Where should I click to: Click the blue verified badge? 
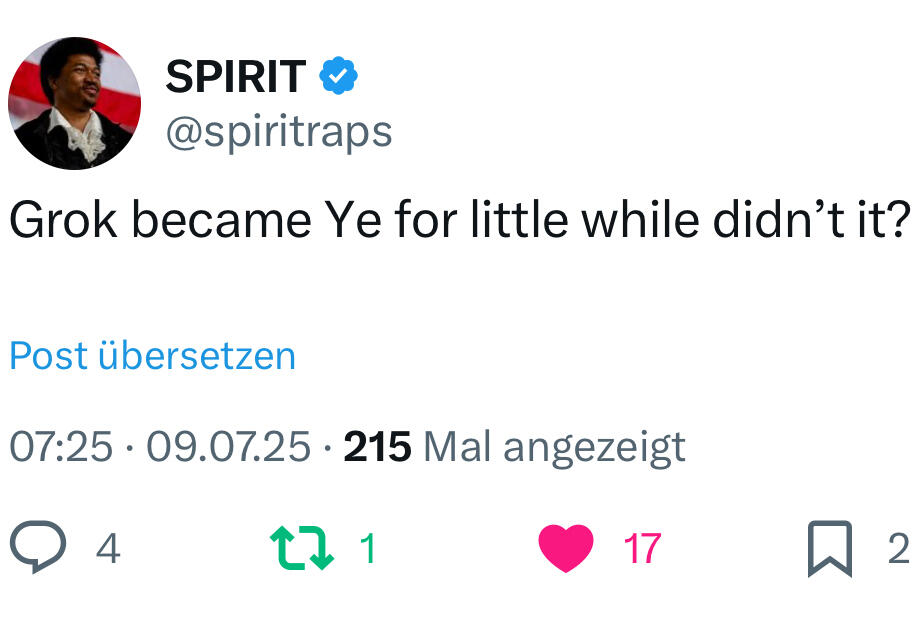338,77
